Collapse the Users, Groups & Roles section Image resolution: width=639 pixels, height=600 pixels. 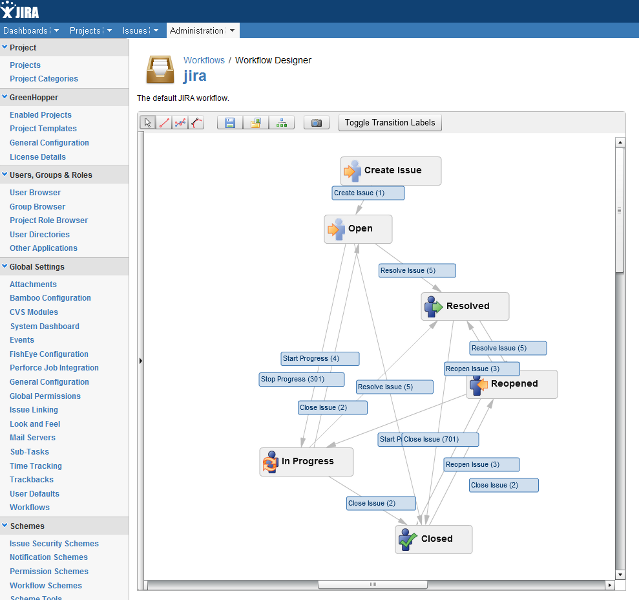(5, 175)
